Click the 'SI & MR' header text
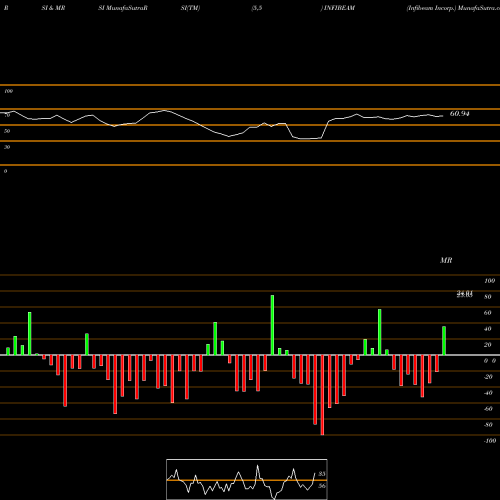 coord(53,8)
